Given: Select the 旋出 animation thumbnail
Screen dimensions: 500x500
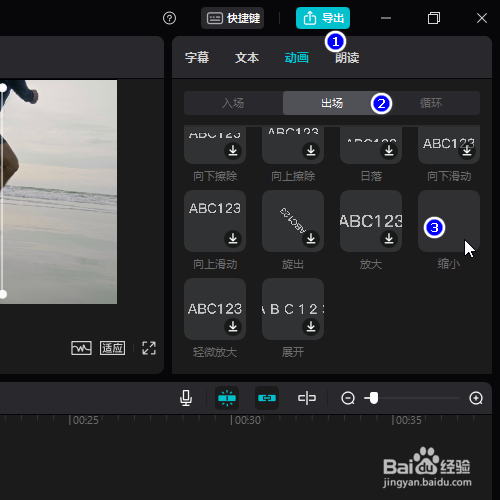Looking at the screenshot, I should [293, 221].
